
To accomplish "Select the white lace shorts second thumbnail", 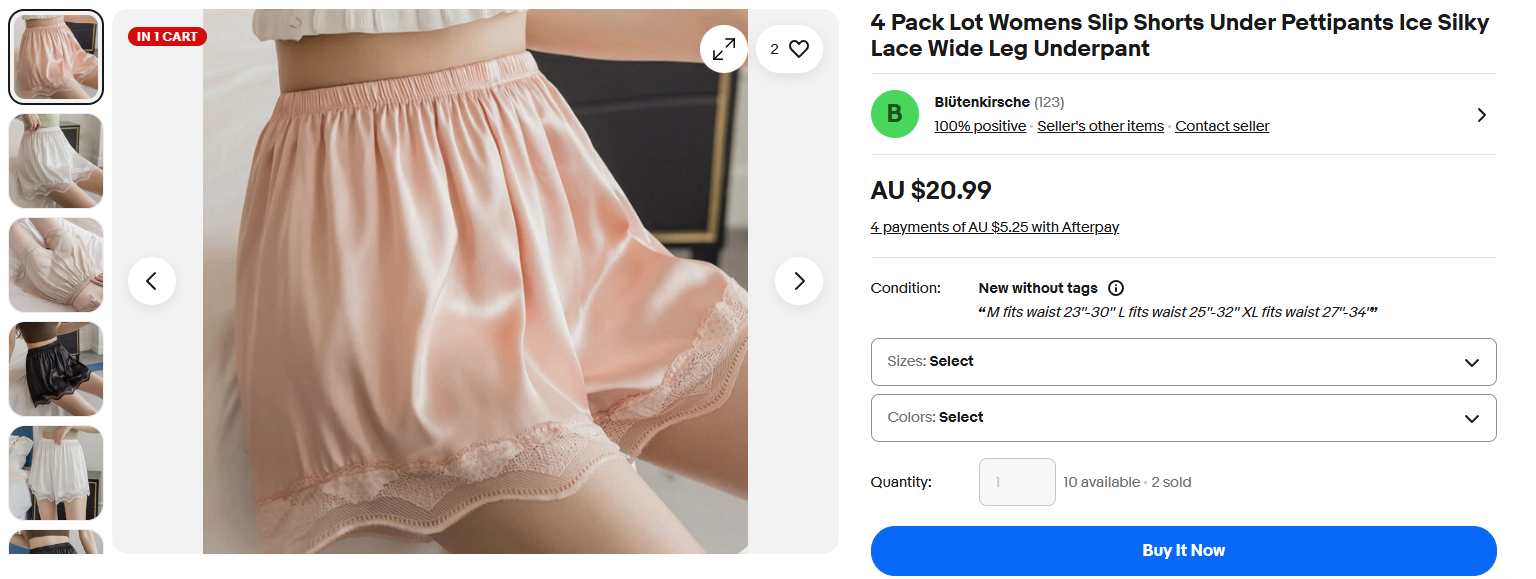I will point(56,161).
